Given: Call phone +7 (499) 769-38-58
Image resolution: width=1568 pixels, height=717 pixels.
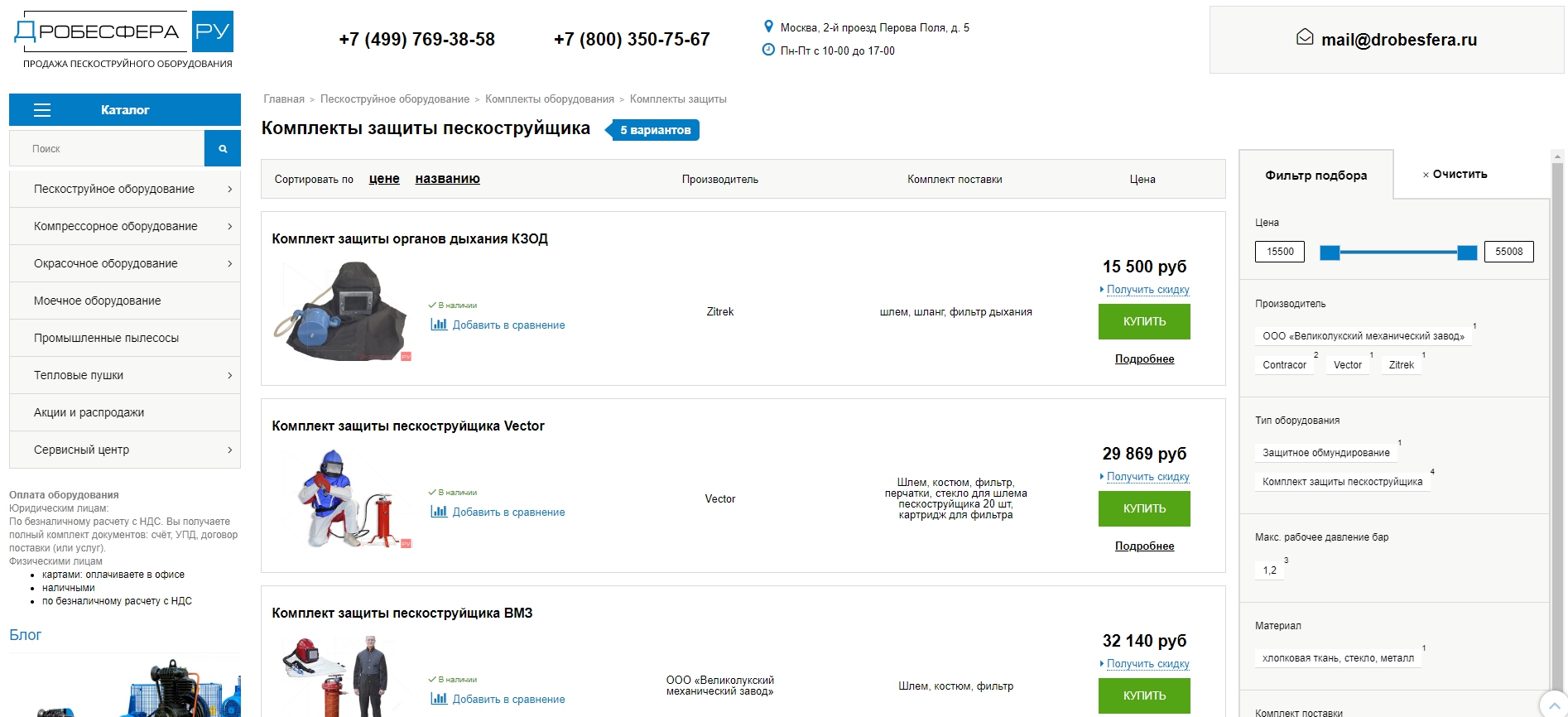Looking at the screenshot, I should 416,39.
